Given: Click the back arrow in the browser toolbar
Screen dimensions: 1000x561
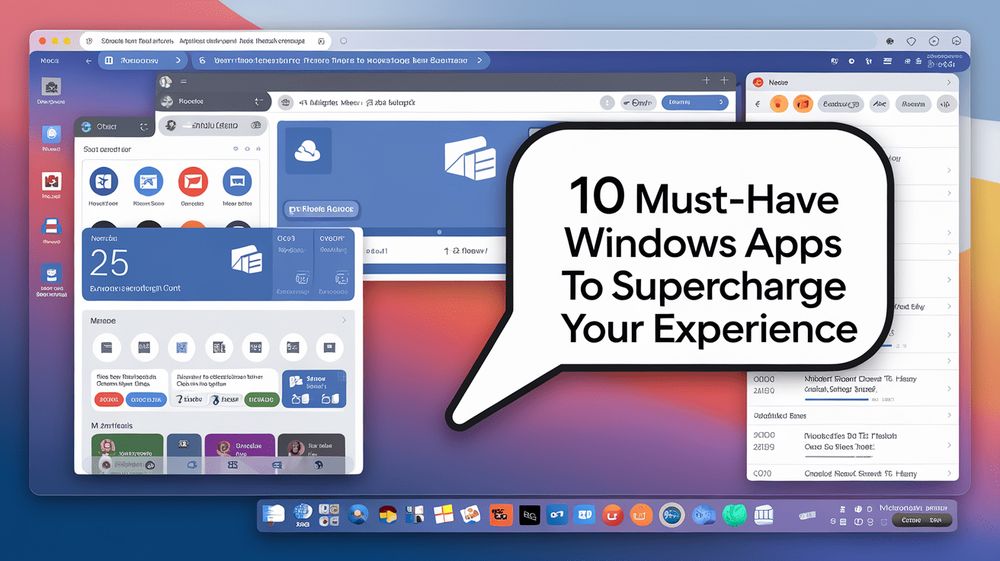Looking at the screenshot, I should (89, 61).
